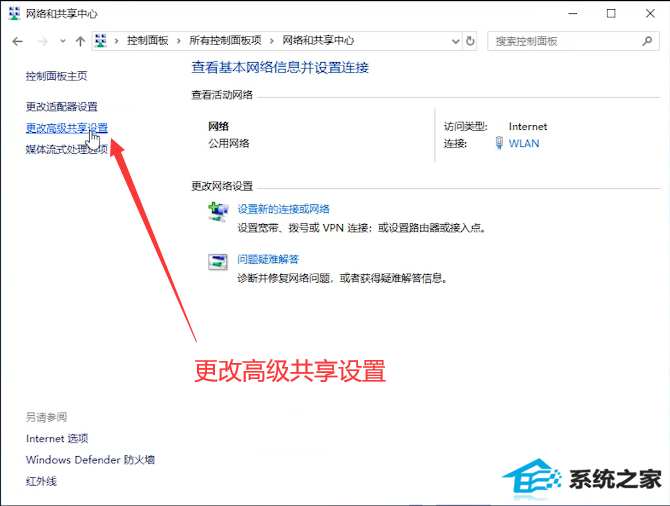670x506 pixels.
Task: Expand chevron after the address bar network icon
Action: 116,41
